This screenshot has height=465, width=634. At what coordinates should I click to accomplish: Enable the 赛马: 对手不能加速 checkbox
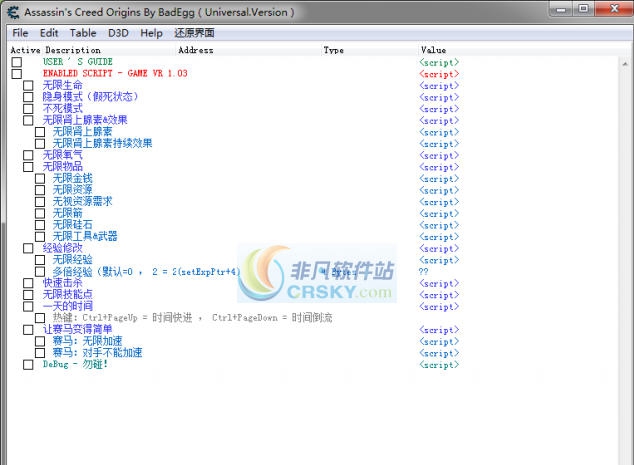[x=40, y=353]
